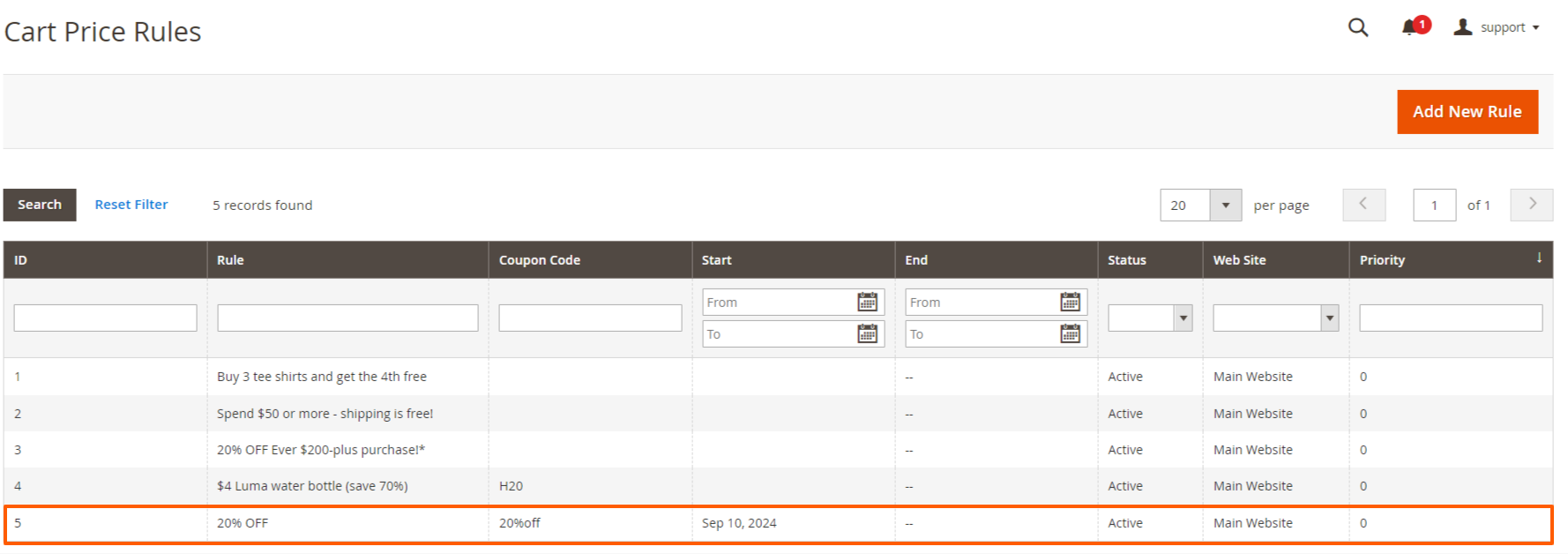This screenshot has height=554, width=1568.
Task: Focus the current page number field
Action: pyautogui.click(x=1434, y=206)
